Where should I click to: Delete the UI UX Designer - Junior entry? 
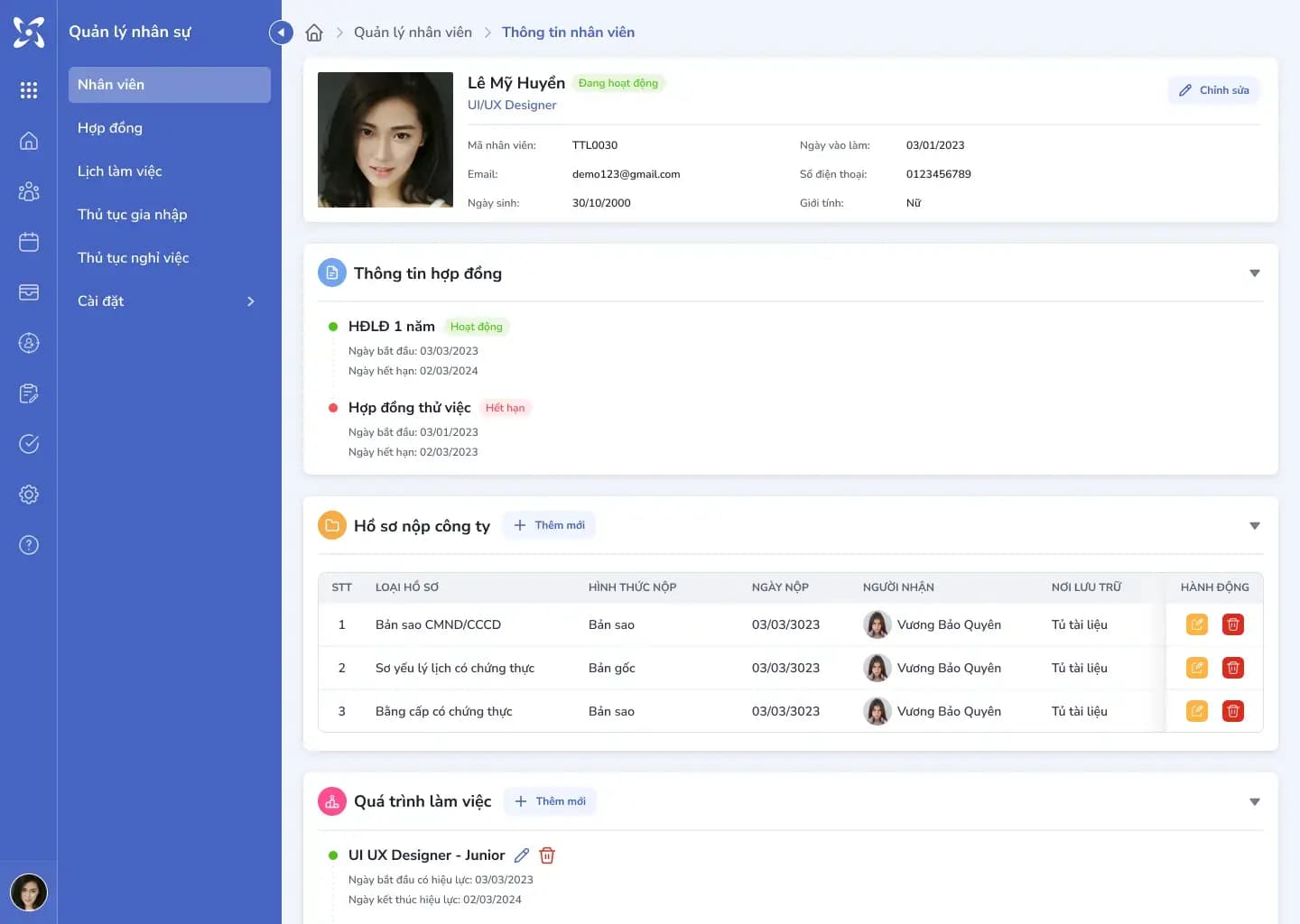pos(547,855)
